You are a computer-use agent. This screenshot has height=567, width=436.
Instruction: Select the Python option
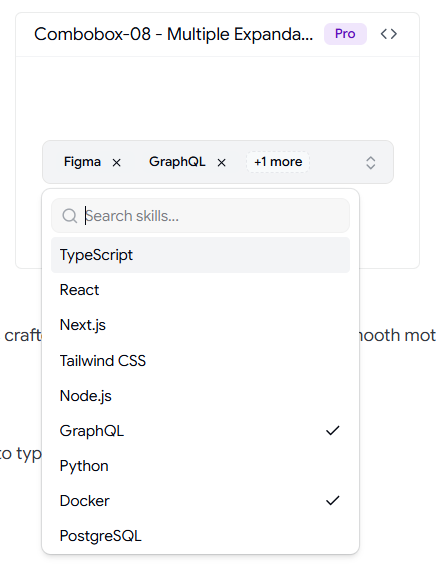[200, 466]
